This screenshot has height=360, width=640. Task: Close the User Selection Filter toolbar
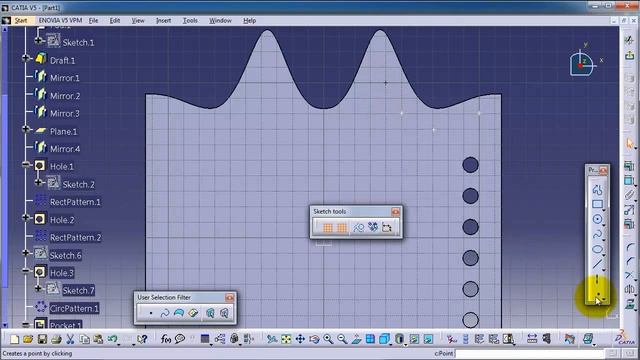point(229,298)
